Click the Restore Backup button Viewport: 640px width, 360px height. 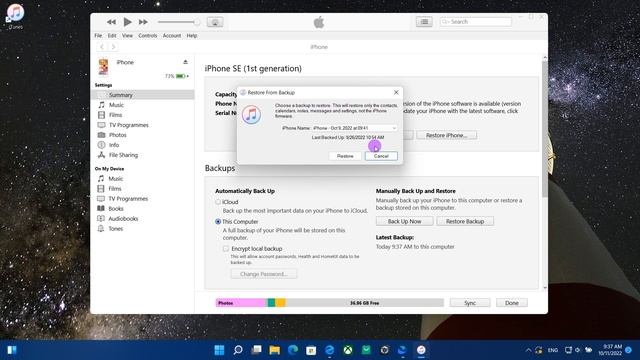(465, 221)
